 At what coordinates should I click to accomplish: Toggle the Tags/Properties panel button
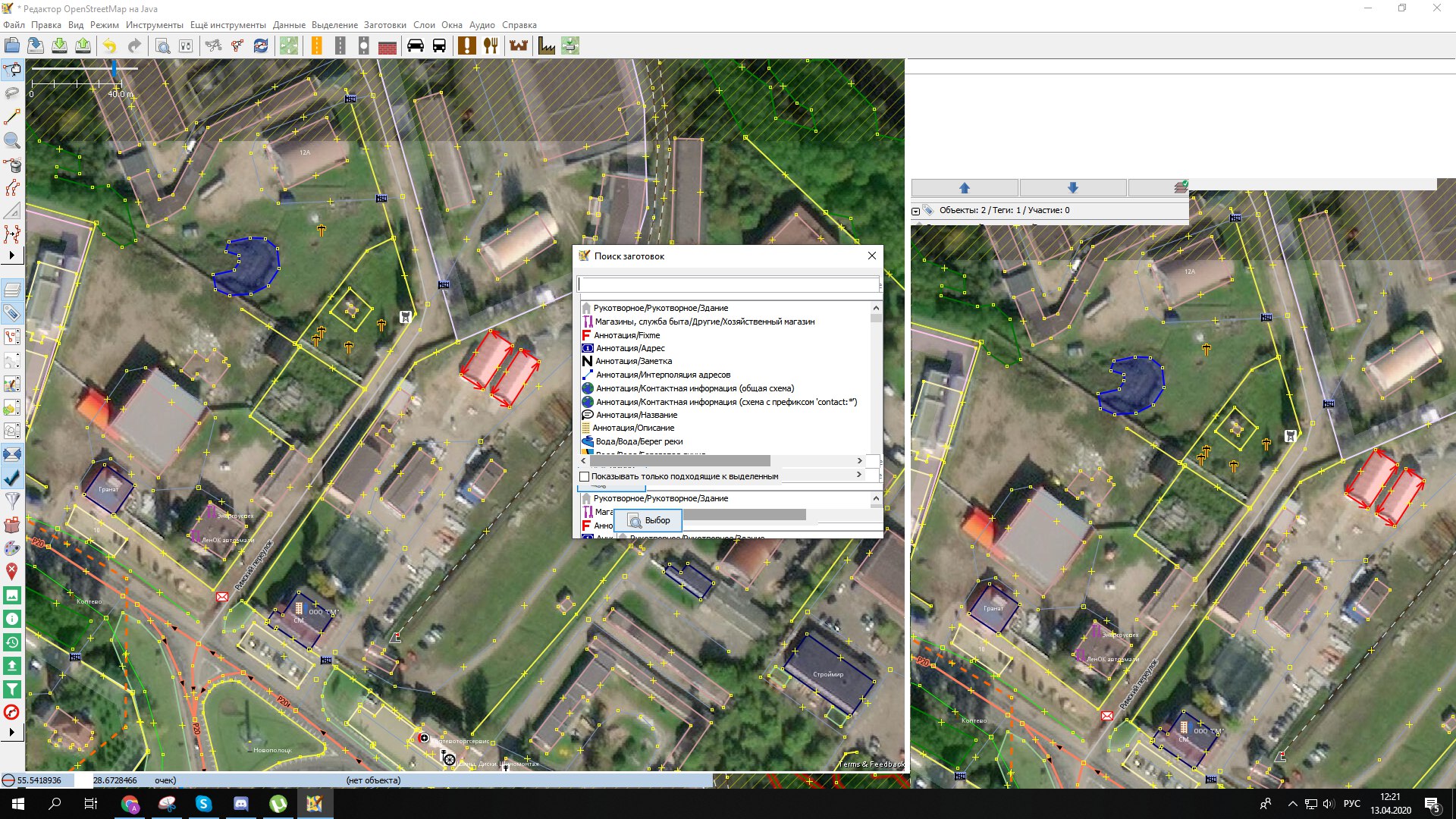12,313
